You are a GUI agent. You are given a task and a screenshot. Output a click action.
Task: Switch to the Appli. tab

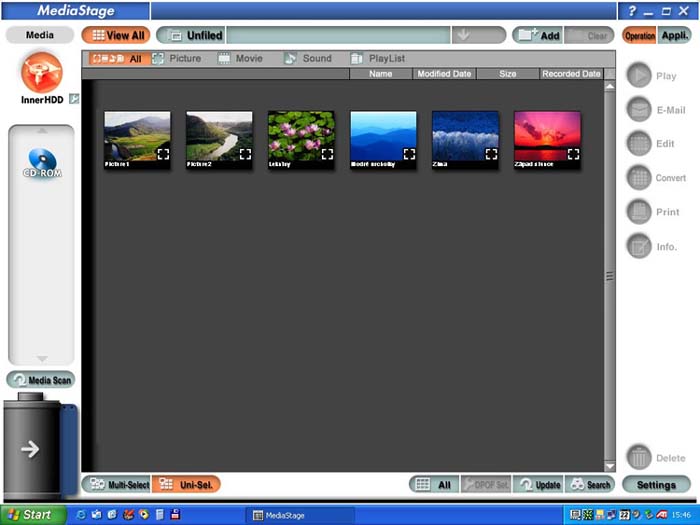[x=675, y=35]
